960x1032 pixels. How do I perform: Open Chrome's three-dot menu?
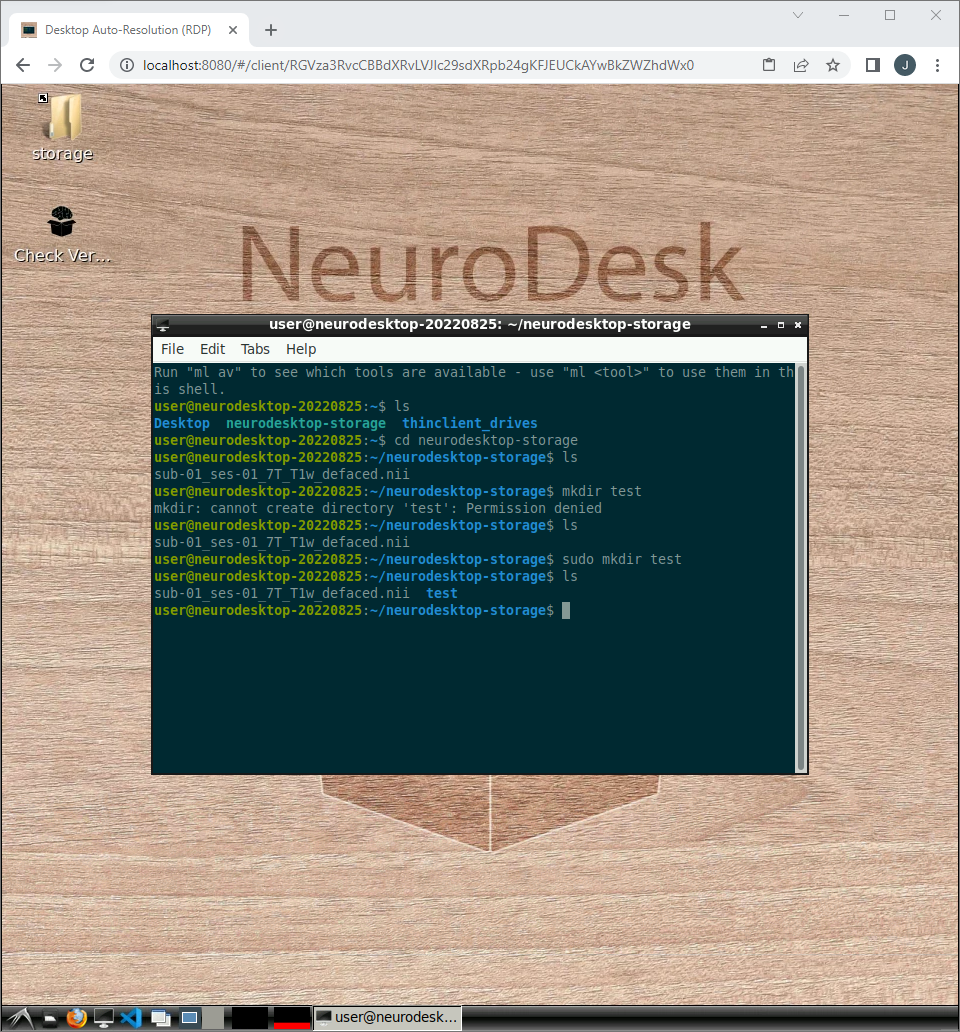pos(937,64)
